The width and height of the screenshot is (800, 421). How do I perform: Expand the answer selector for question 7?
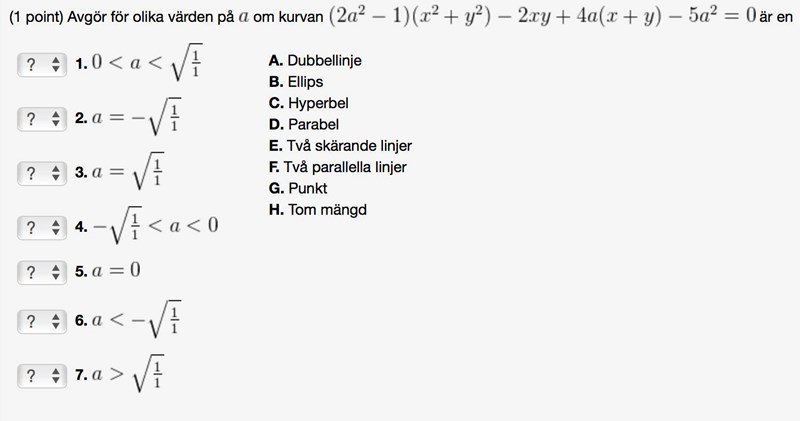[42, 376]
